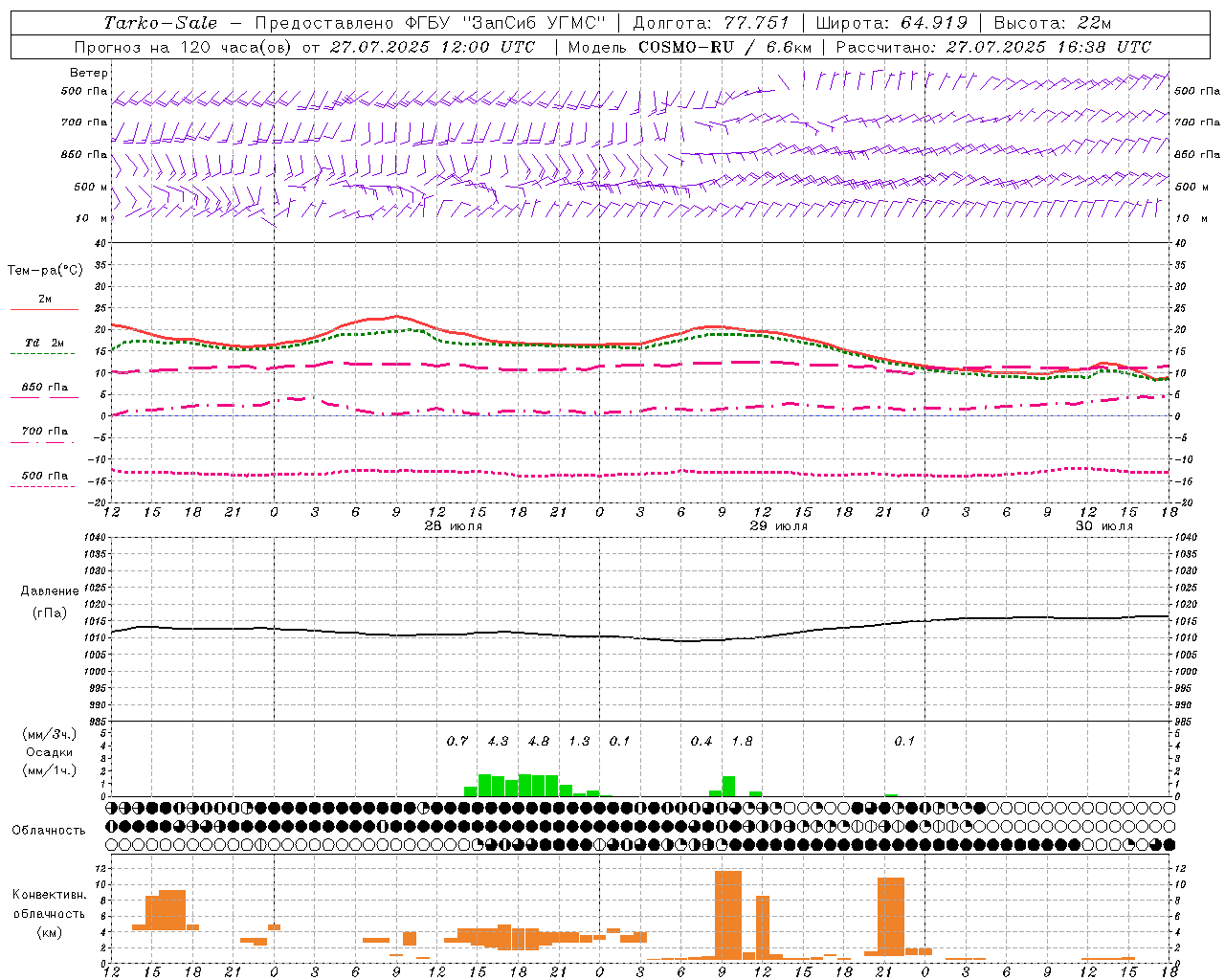1225x980 pixels.
Task: Click the '(мм/3ч.)' precipitation unit label
Action: [49, 734]
